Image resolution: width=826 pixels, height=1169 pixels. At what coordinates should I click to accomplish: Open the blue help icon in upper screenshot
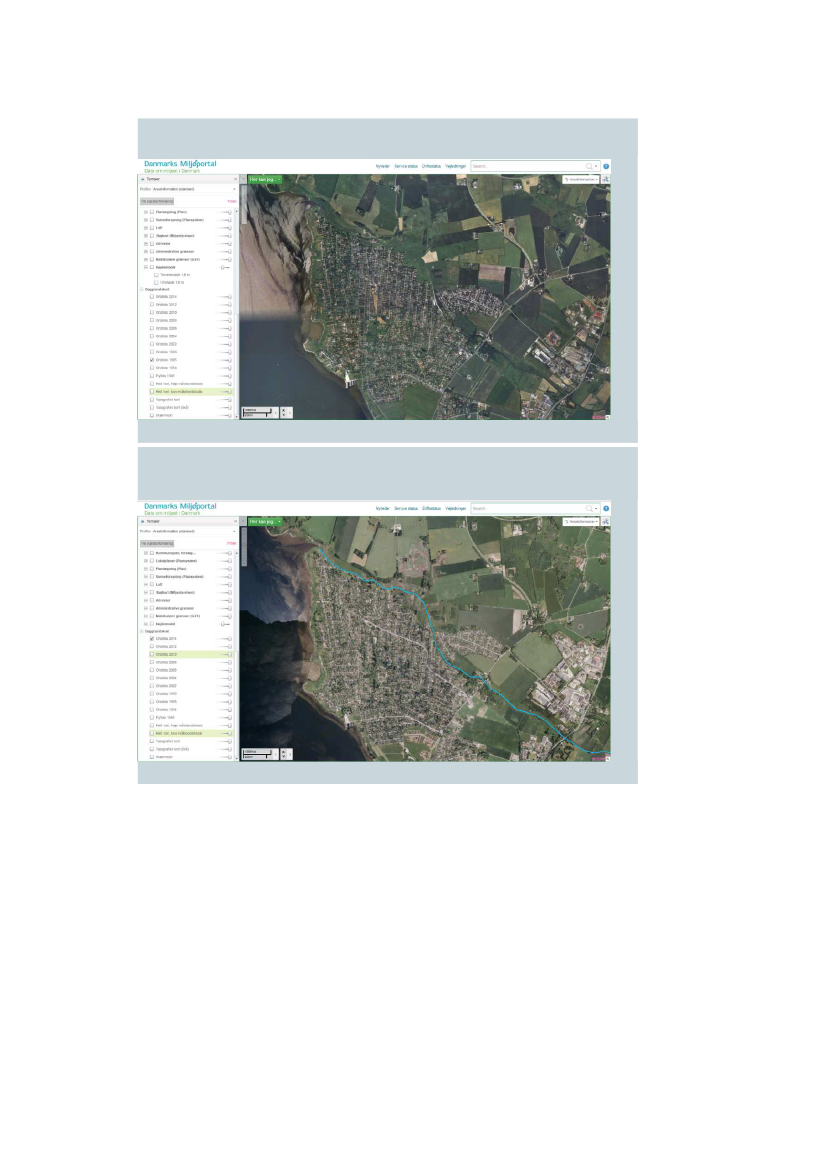pyautogui.click(x=606, y=166)
